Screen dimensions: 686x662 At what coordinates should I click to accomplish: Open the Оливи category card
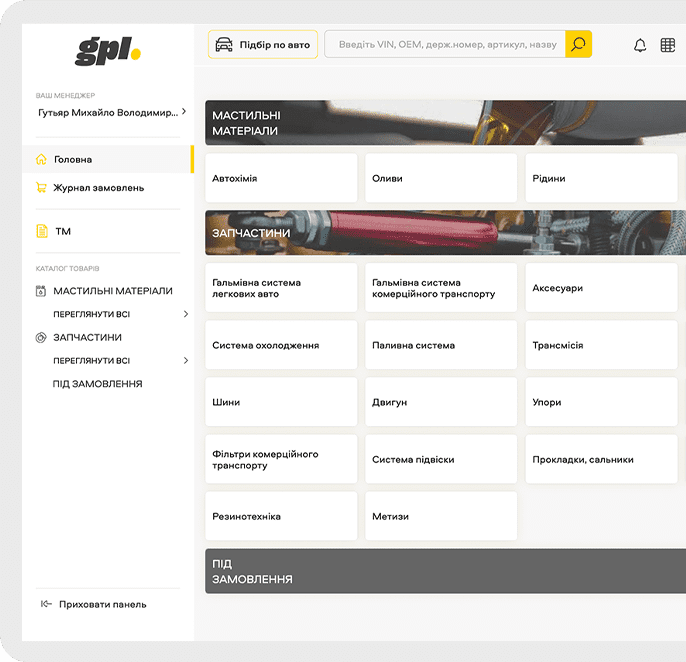tap(441, 178)
